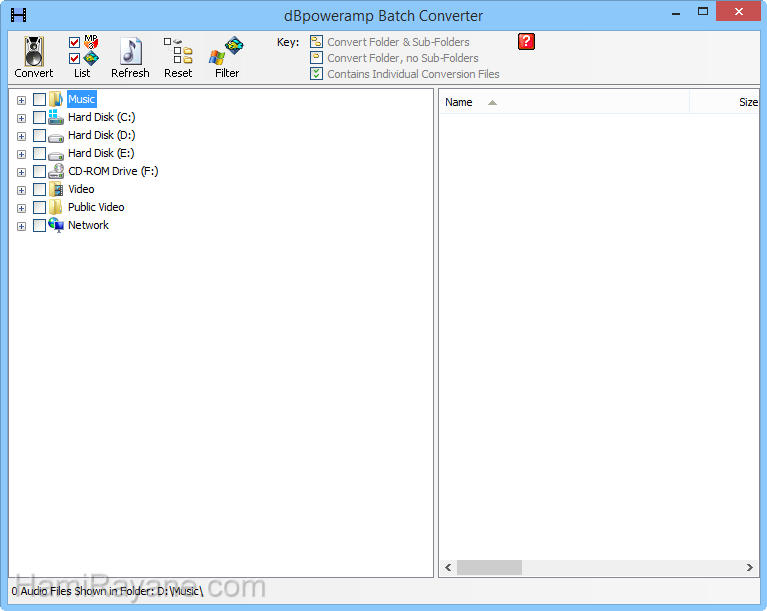This screenshot has height=611, width=767.
Task: Click the Refresh music note icon
Action: click(131, 51)
